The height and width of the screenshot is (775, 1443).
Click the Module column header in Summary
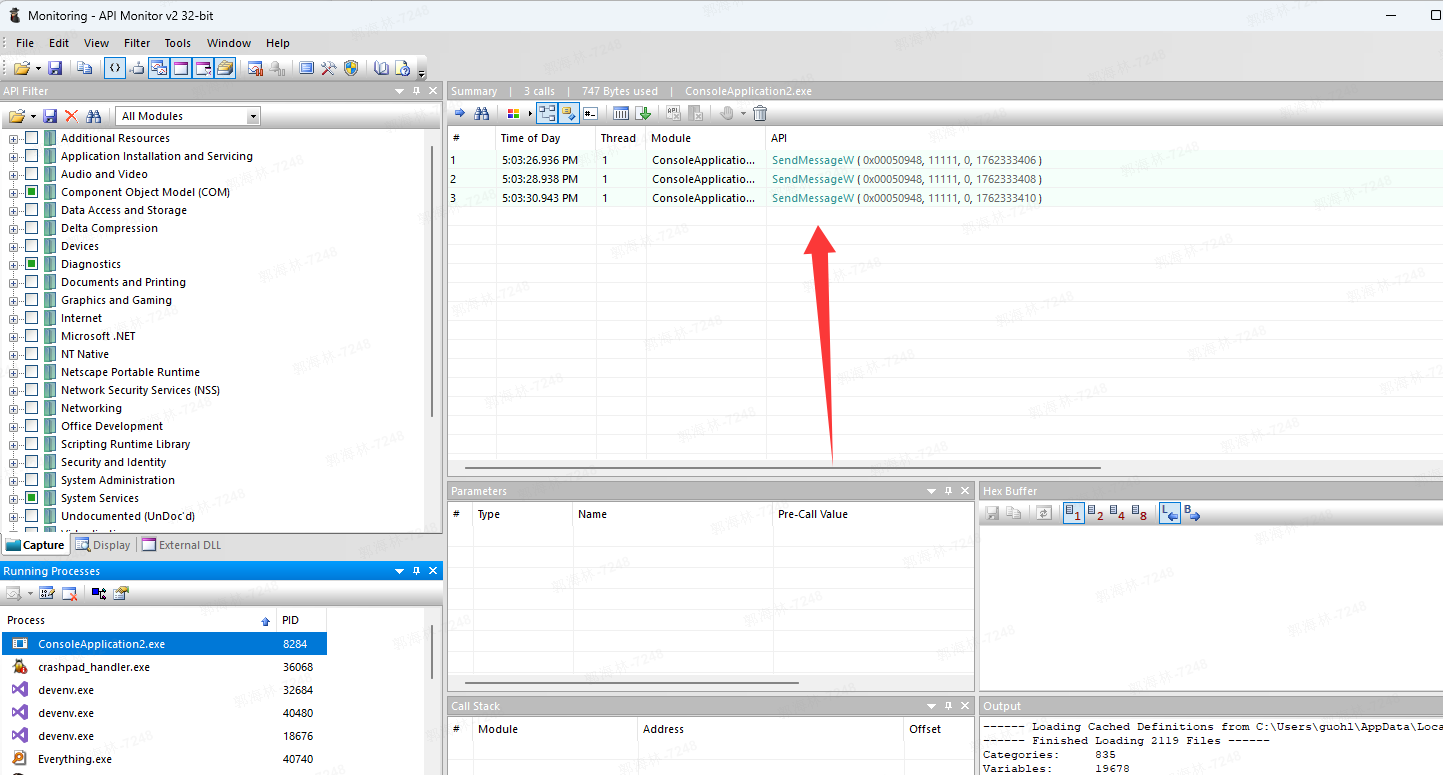pos(706,138)
